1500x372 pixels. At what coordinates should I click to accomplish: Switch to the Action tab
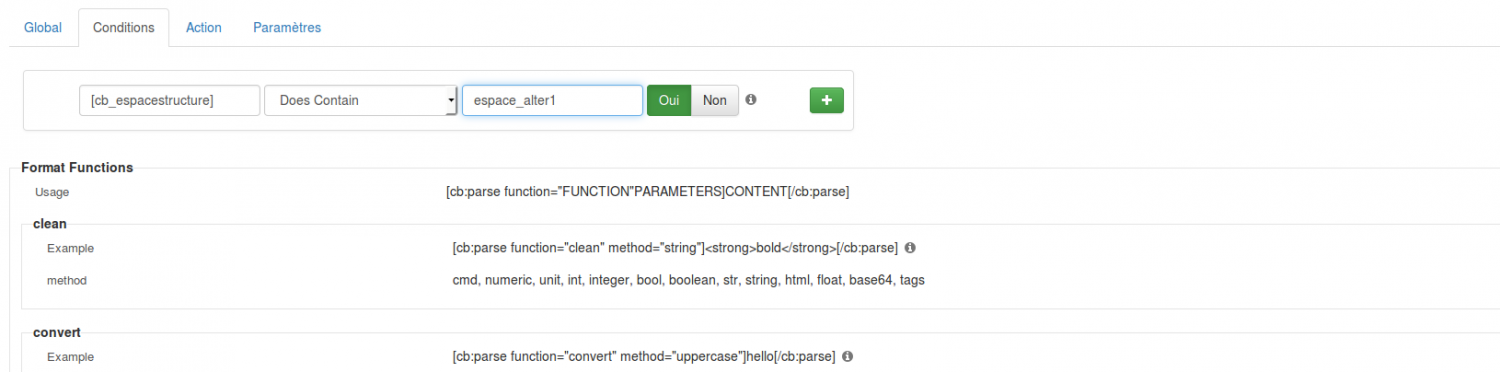204,28
